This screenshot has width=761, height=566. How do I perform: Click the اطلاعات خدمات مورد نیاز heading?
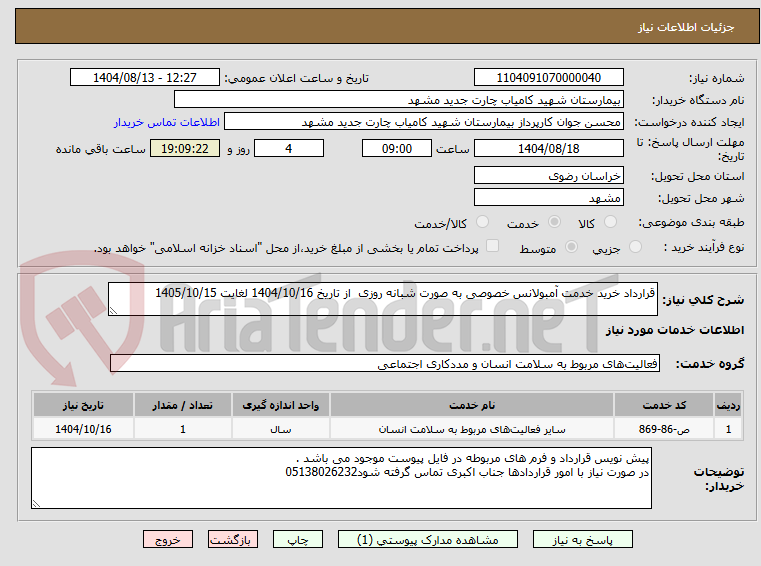(675, 331)
